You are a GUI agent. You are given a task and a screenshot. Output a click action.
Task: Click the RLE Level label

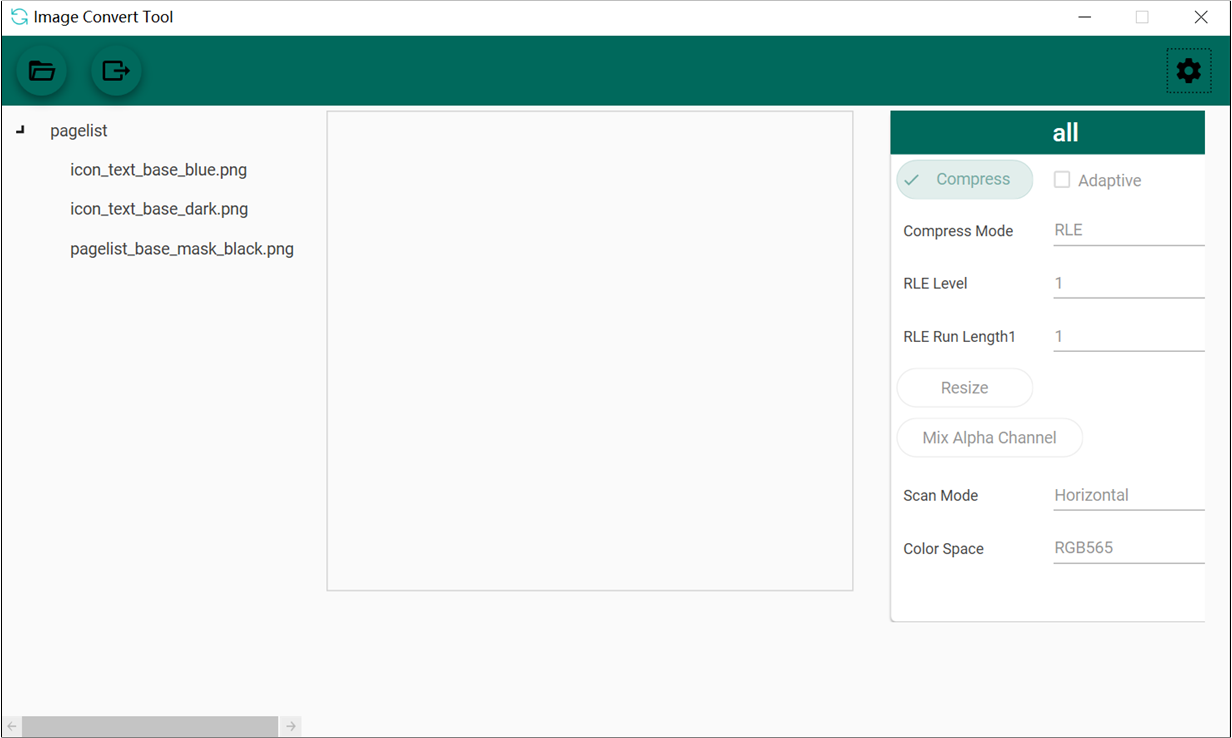[x=935, y=284]
